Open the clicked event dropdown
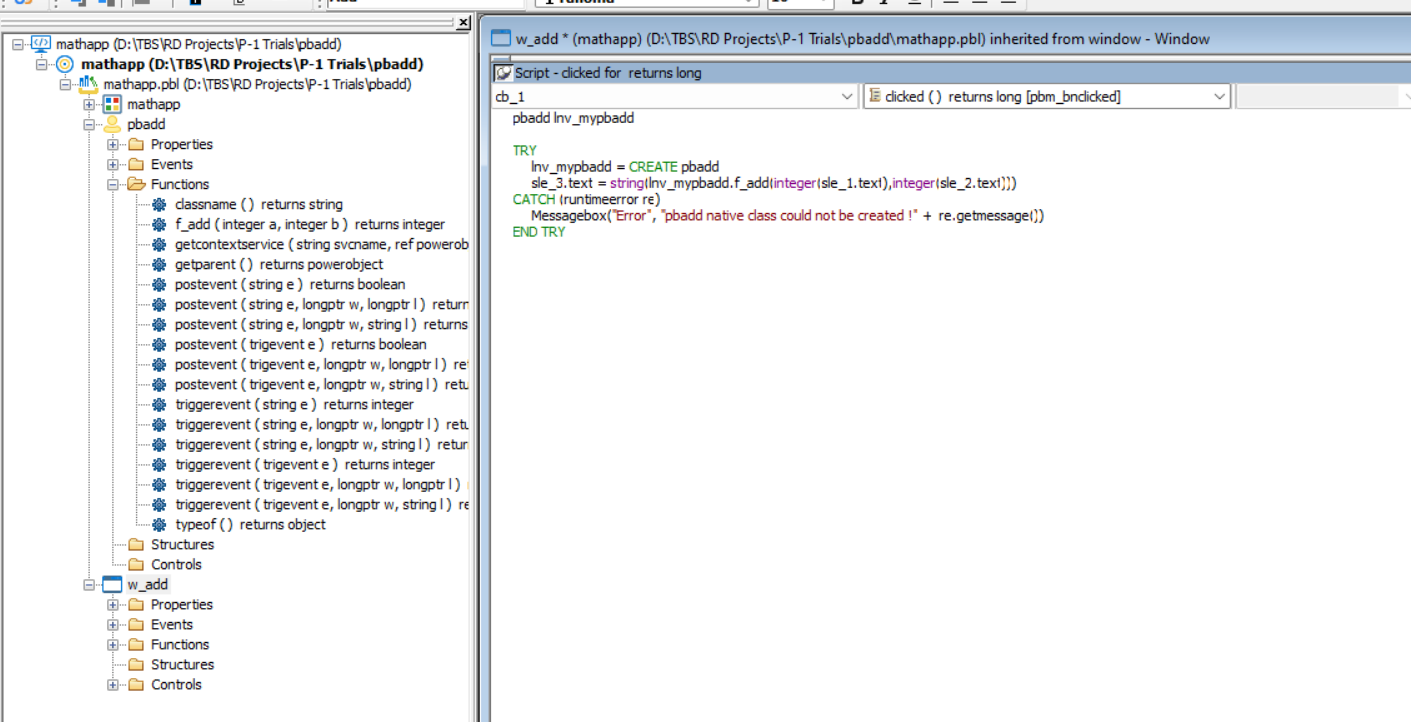 pyautogui.click(x=1219, y=97)
